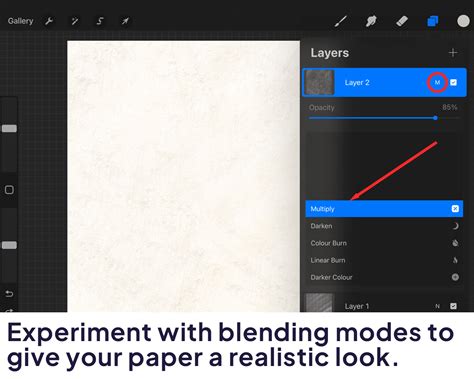
Task: Click the Layer 2 thumbnail
Action: pos(320,82)
